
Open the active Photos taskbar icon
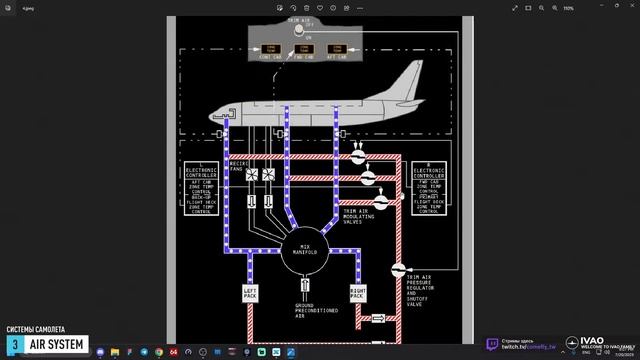[291, 352]
